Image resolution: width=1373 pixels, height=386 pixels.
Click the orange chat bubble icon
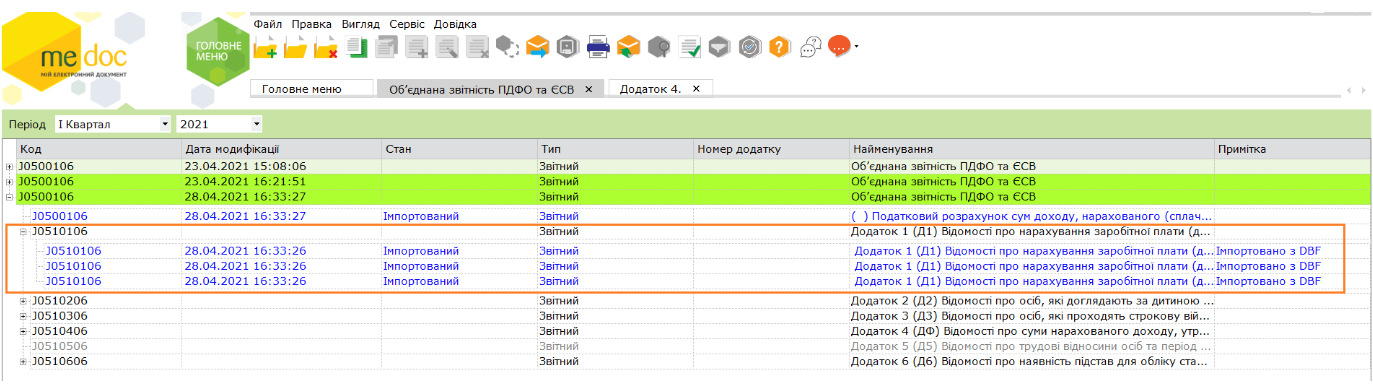click(x=839, y=46)
